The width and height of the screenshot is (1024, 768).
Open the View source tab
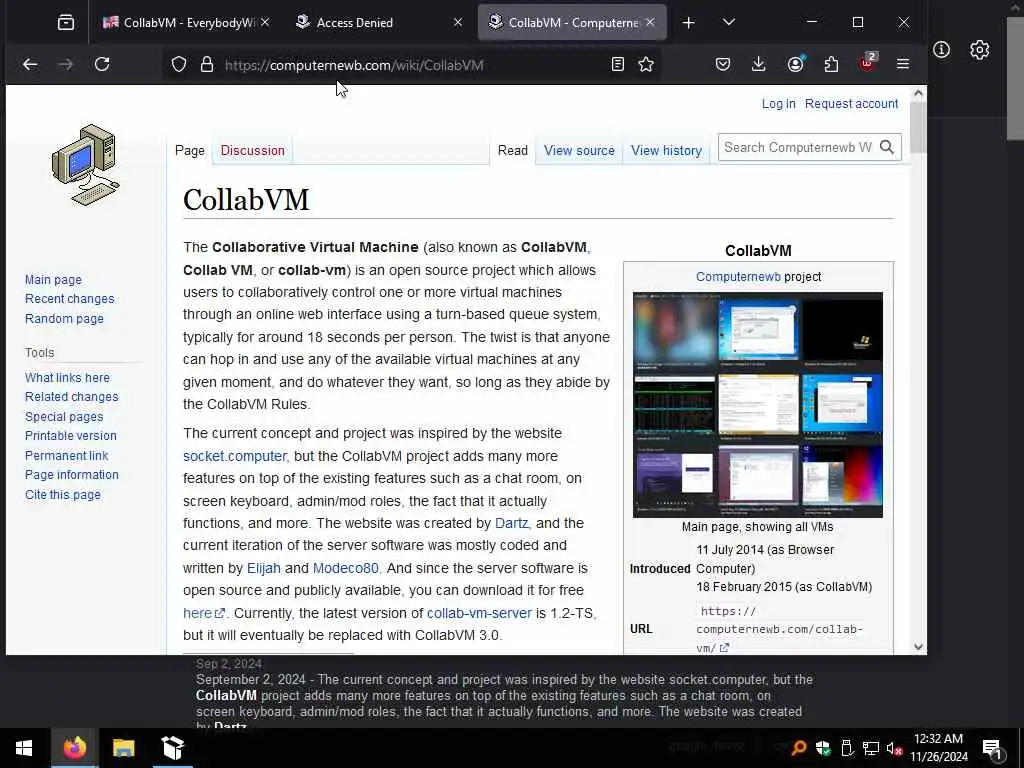click(579, 151)
